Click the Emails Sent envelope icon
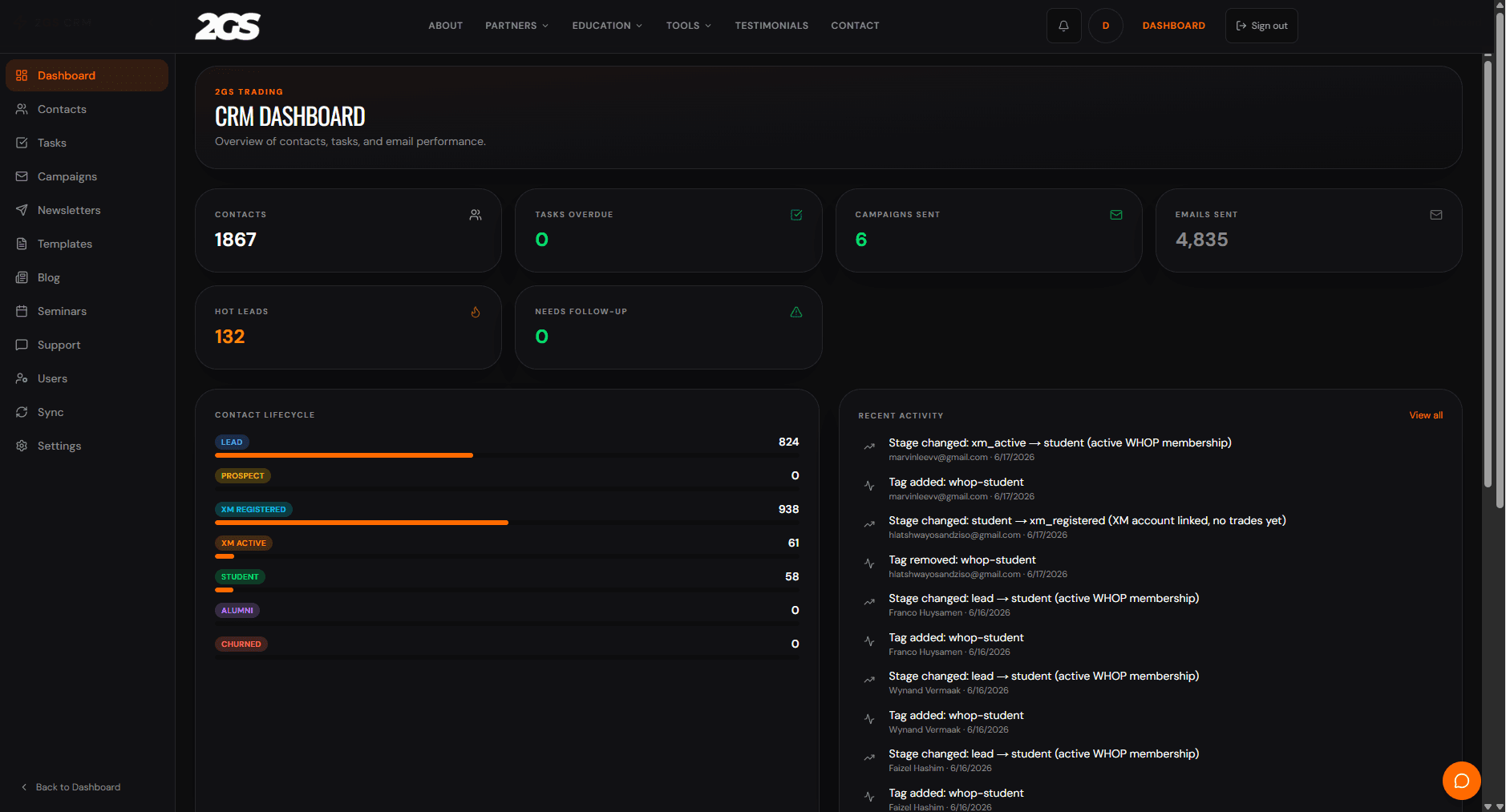 tap(1435, 215)
